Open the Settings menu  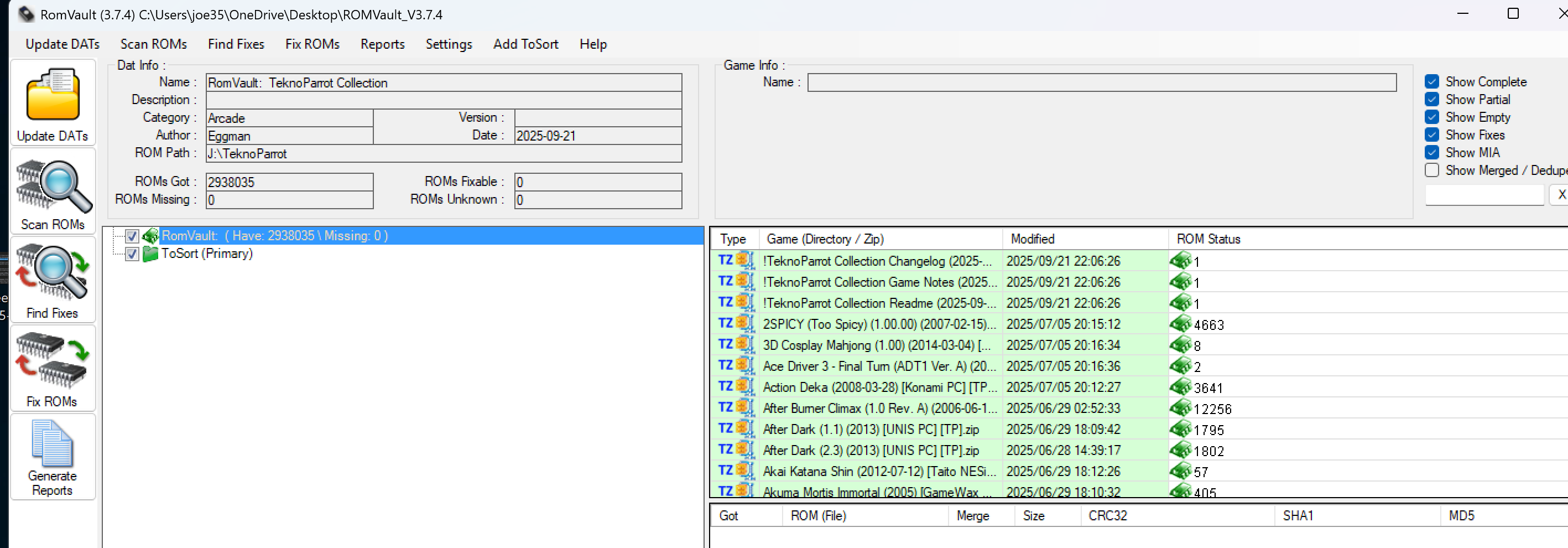pos(449,44)
